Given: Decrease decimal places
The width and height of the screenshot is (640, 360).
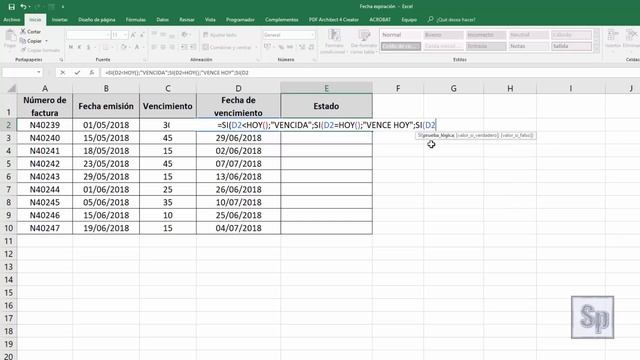Looking at the screenshot, I should tap(311, 47).
